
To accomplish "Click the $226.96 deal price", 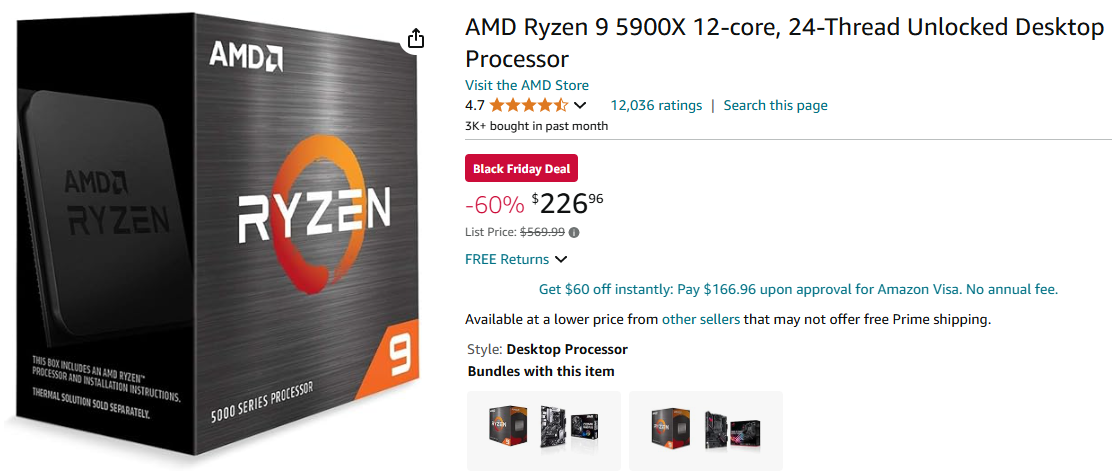I will (567, 204).
